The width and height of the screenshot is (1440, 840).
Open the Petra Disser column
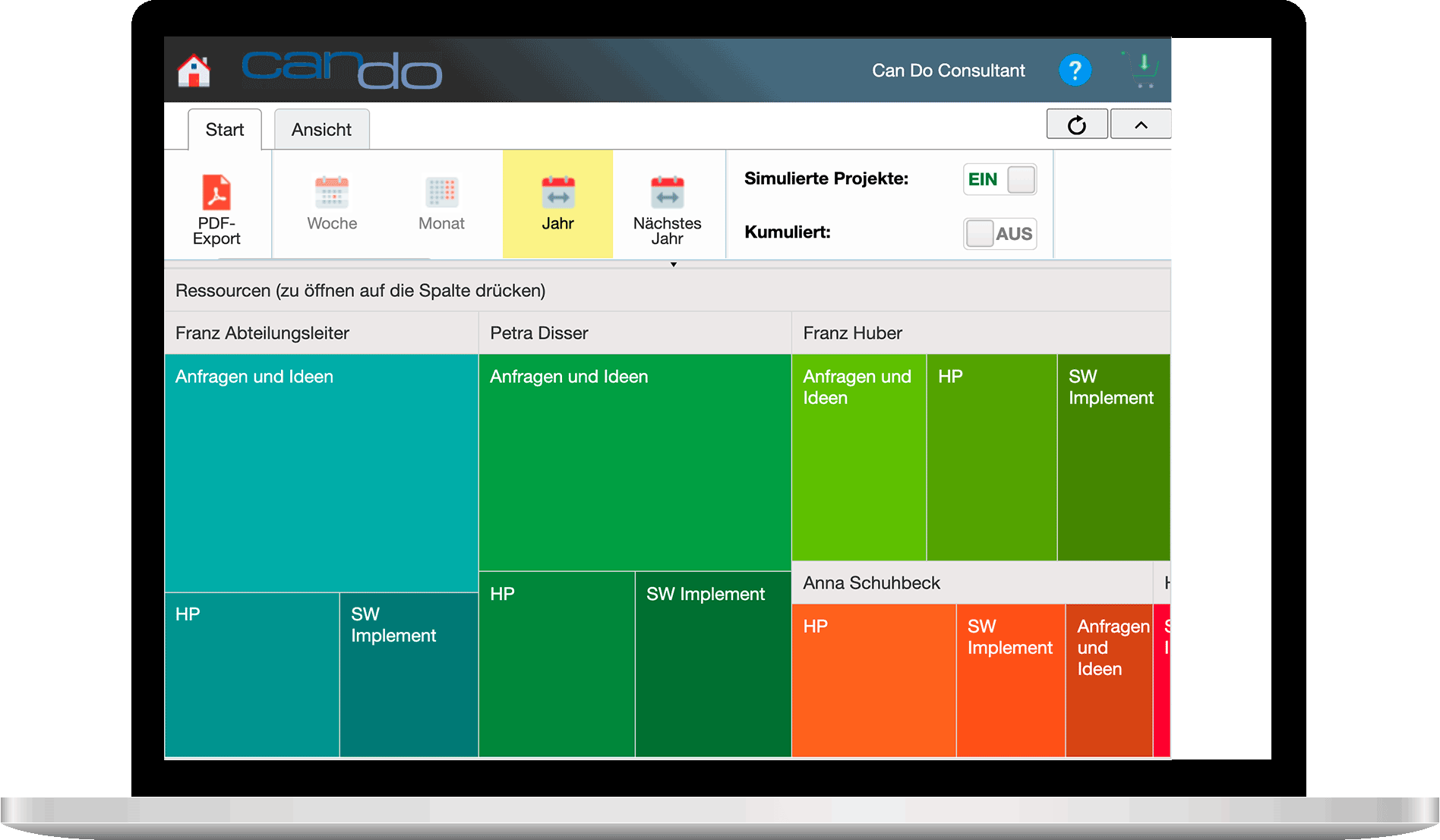pos(635,333)
